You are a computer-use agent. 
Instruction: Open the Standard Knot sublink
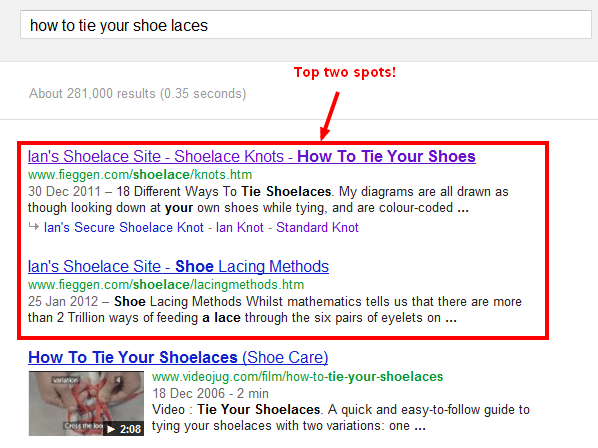click(317, 227)
